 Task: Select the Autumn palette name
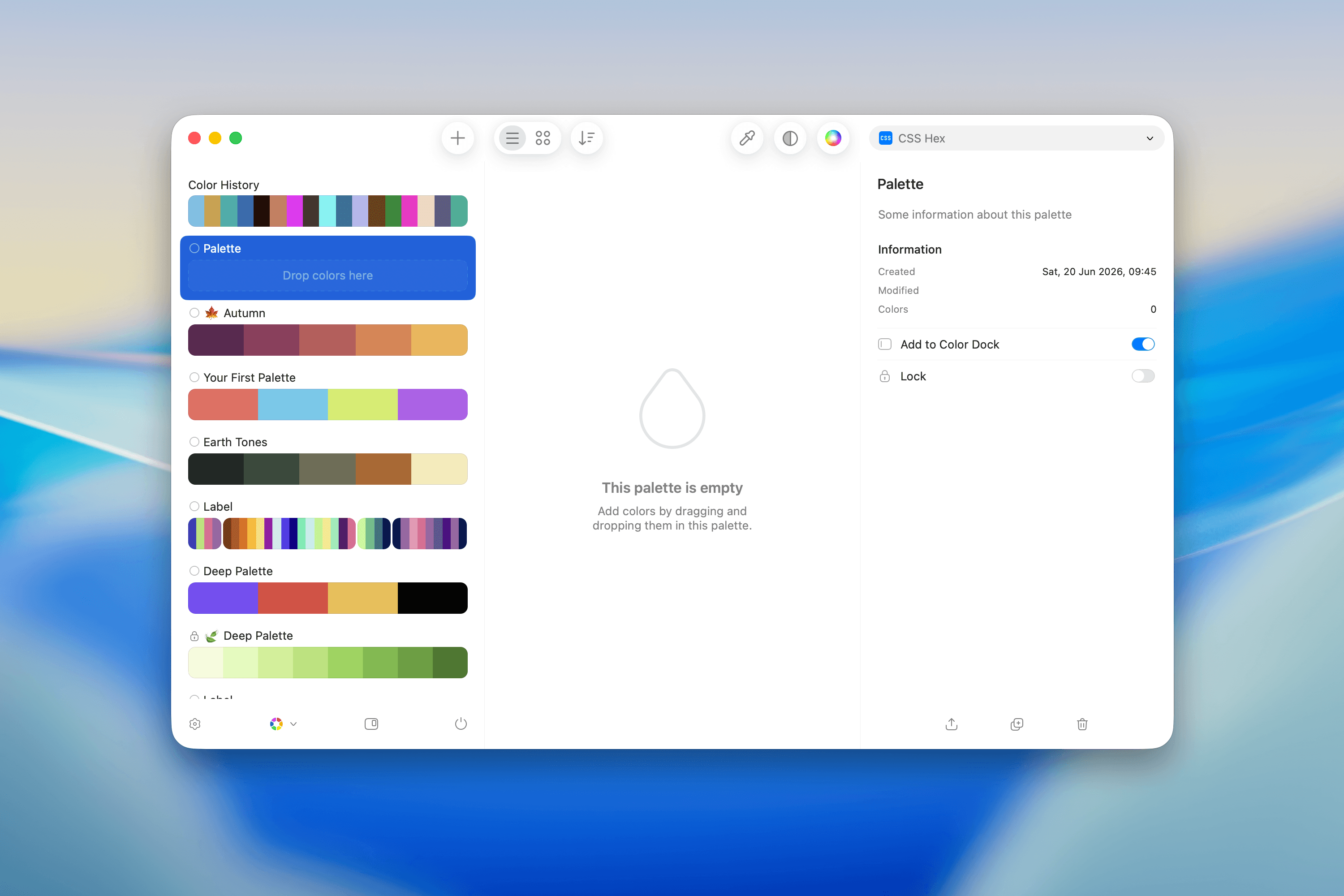pyautogui.click(x=245, y=313)
